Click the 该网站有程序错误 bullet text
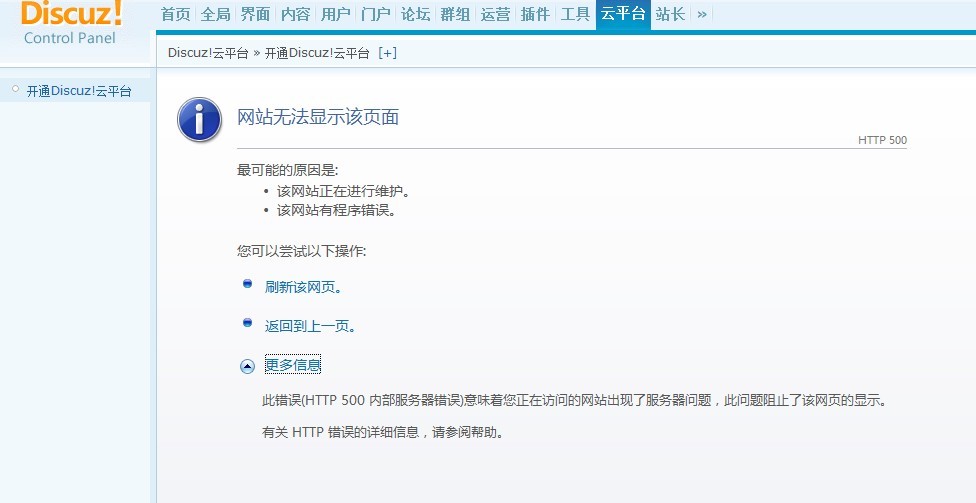Viewport: 976px width, 503px height. (337, 210)
